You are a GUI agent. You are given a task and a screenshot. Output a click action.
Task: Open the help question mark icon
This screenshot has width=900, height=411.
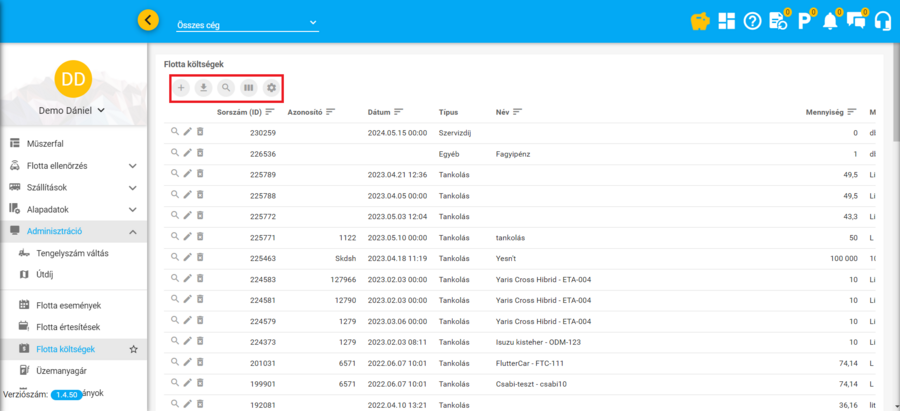(x=752, y=20)
